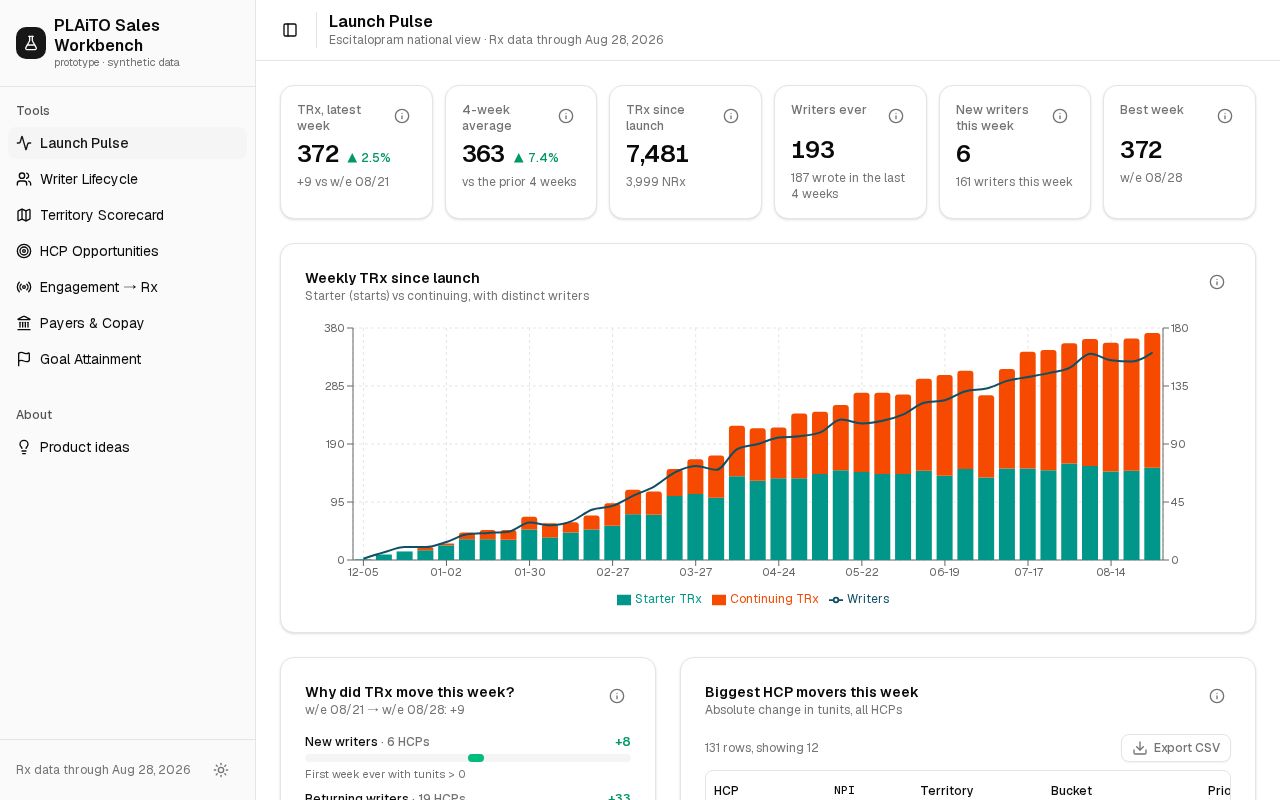Open Payers & Copay tool
The width and height of the screenshot is (1280, 800).
click(x=127, y=323)
